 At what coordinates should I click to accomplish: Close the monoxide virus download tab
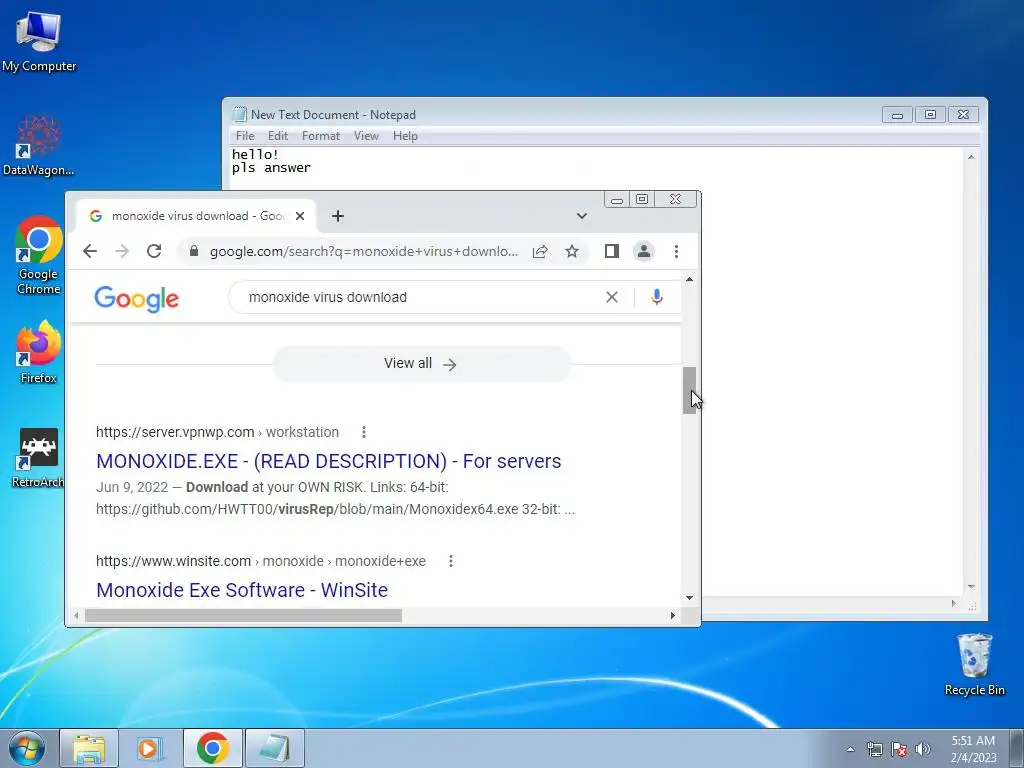[300, 216]
